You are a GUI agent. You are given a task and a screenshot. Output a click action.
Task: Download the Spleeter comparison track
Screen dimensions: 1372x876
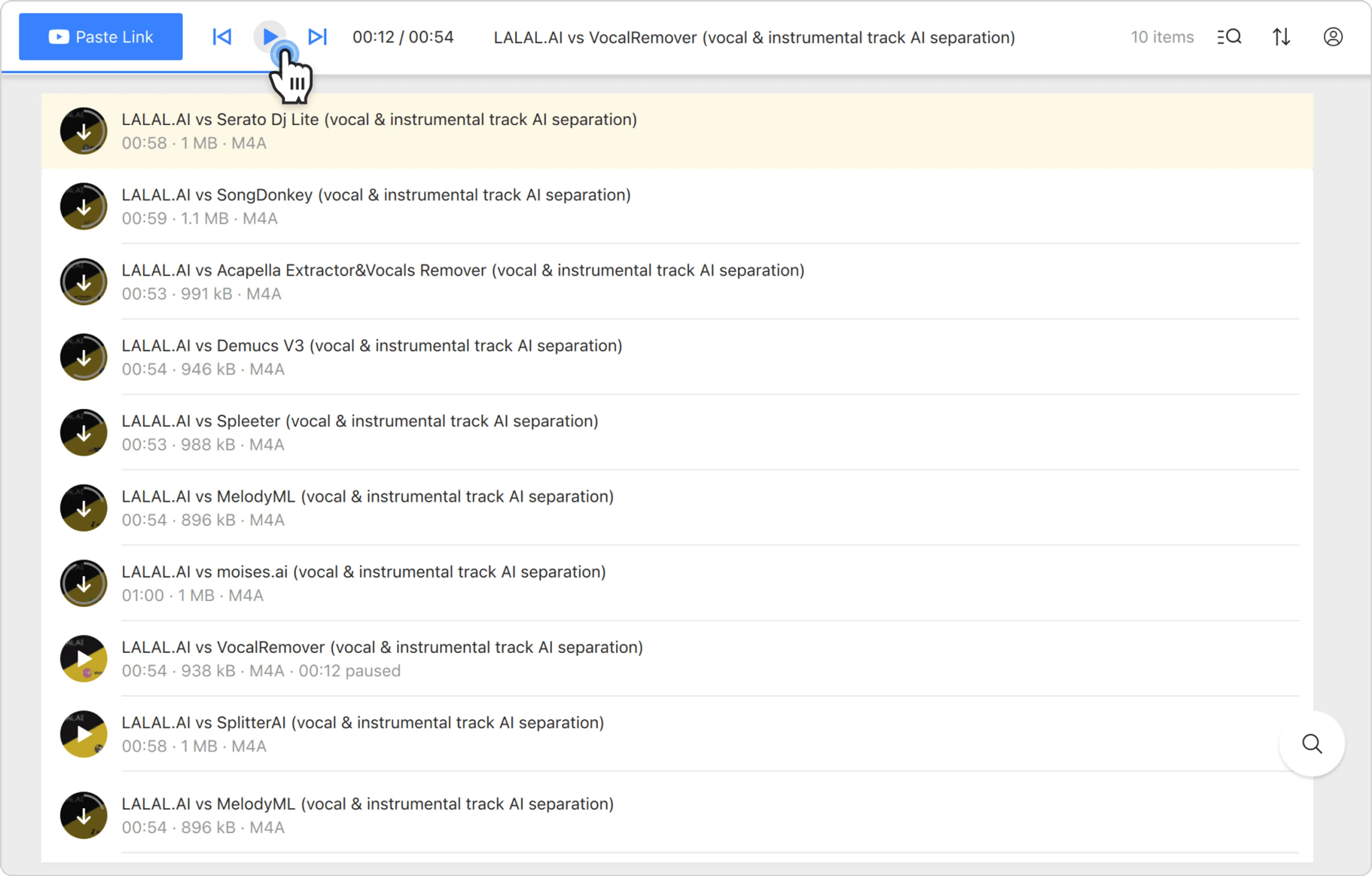tap(84, 432)
